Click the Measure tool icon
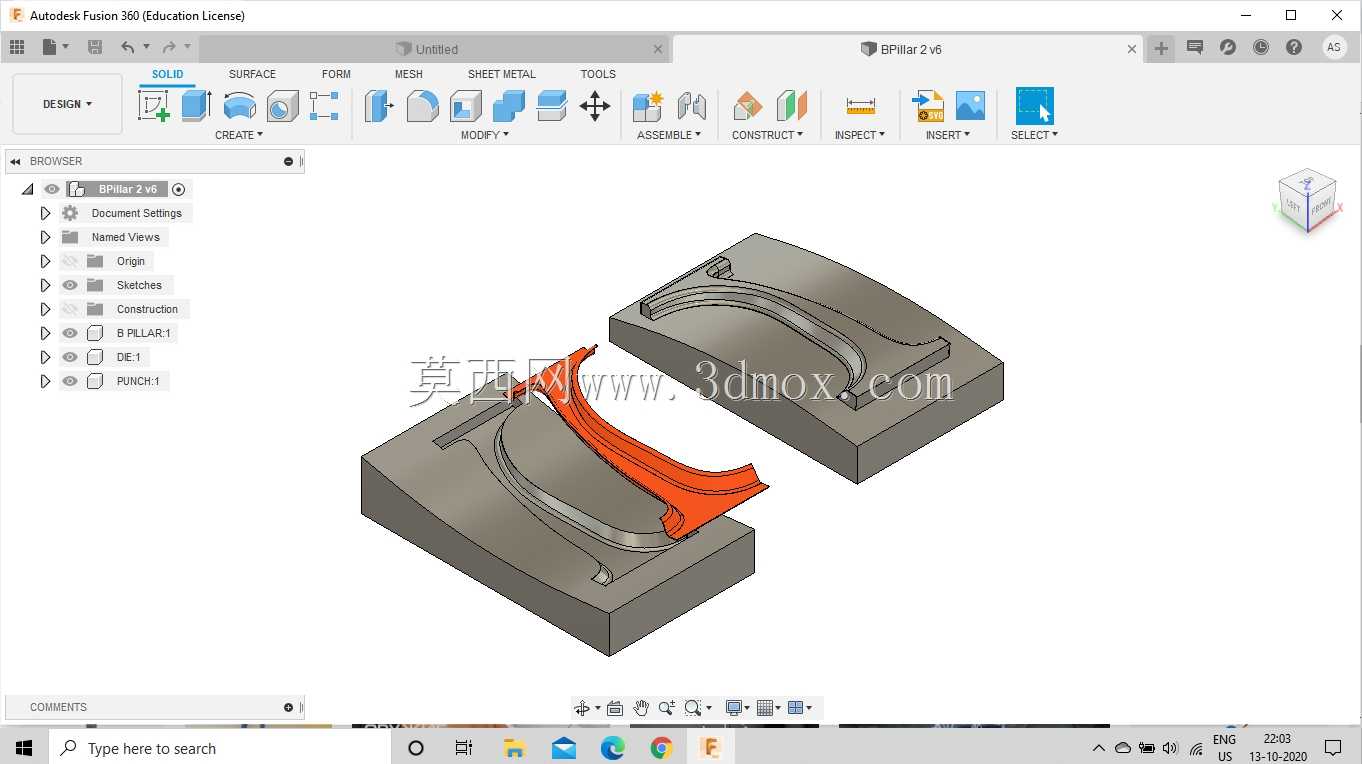This screenshot has height=764, width=1362. (860, 105)
